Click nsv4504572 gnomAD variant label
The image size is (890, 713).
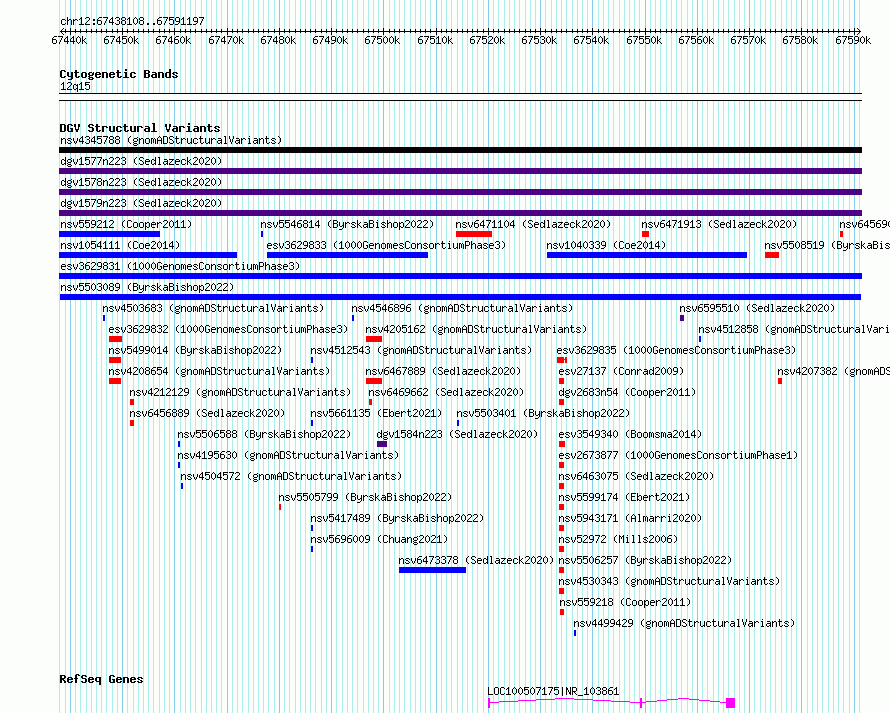(291, 476)
